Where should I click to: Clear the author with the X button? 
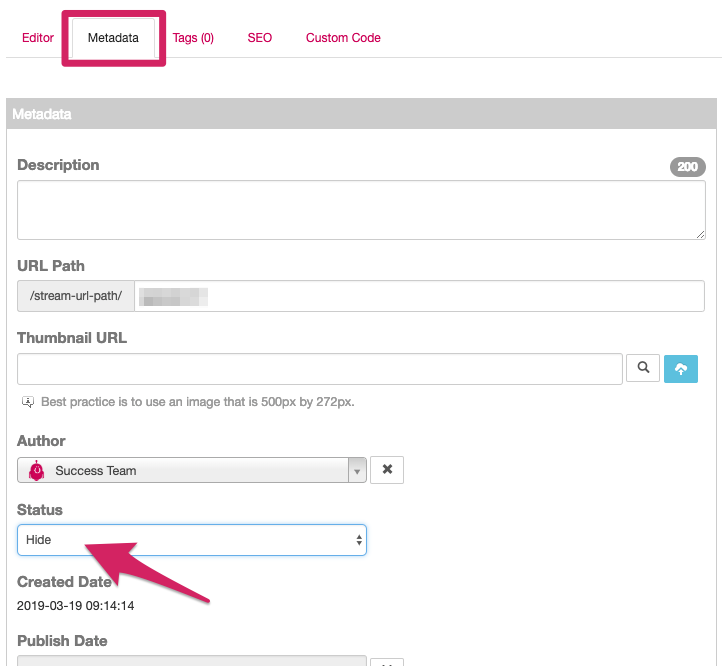[x=387, y=470]
